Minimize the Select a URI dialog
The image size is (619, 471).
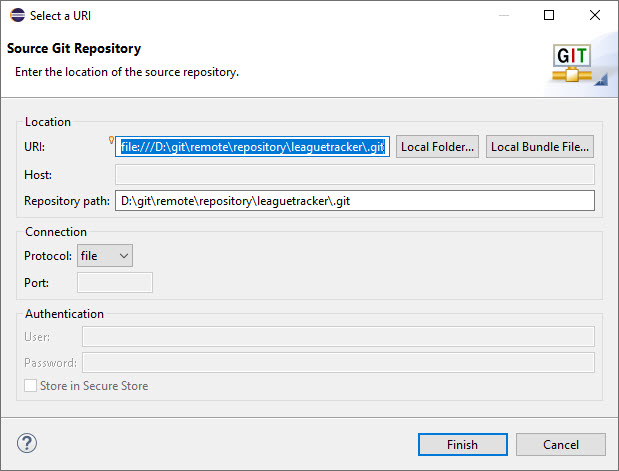(502, 15)
